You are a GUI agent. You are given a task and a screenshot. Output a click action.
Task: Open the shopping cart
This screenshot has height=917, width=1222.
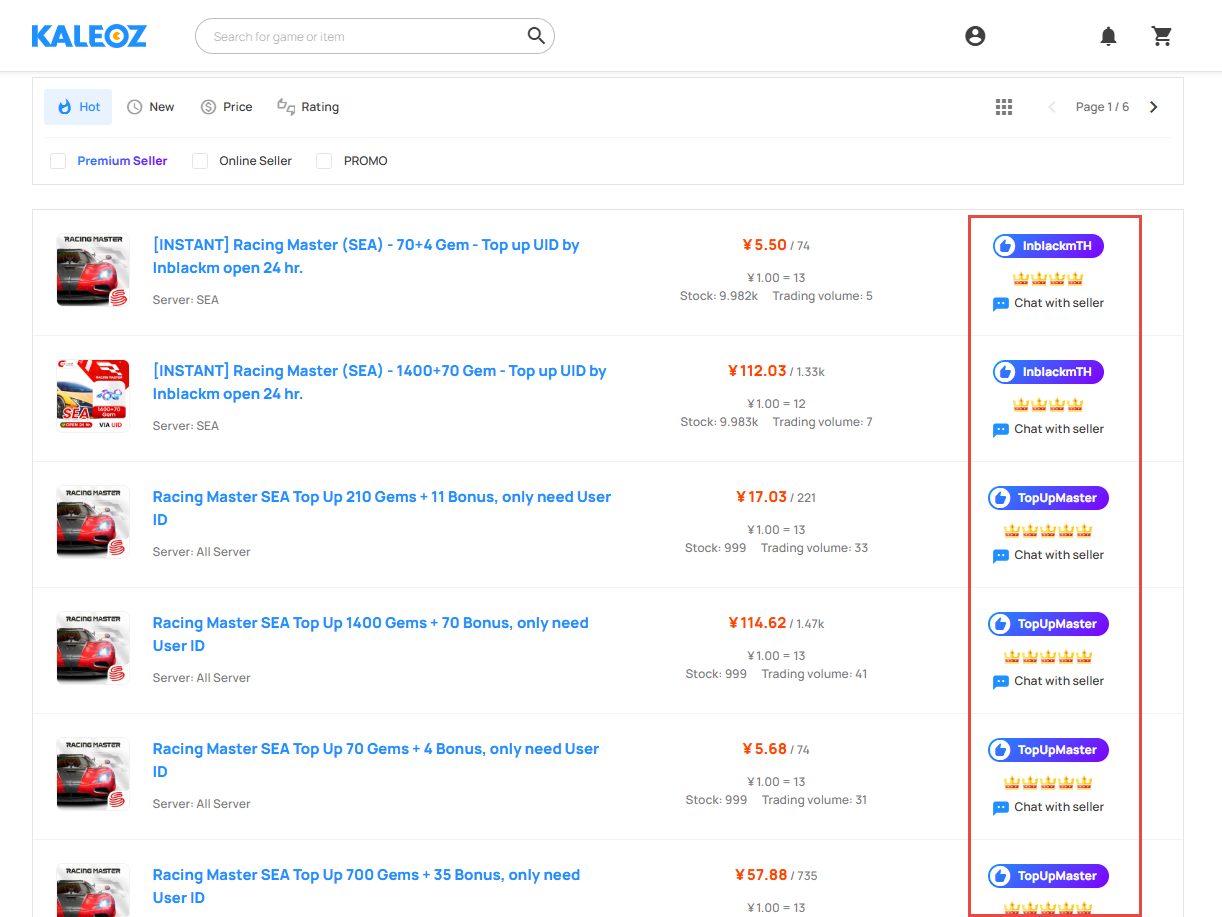click(1161, 36)
